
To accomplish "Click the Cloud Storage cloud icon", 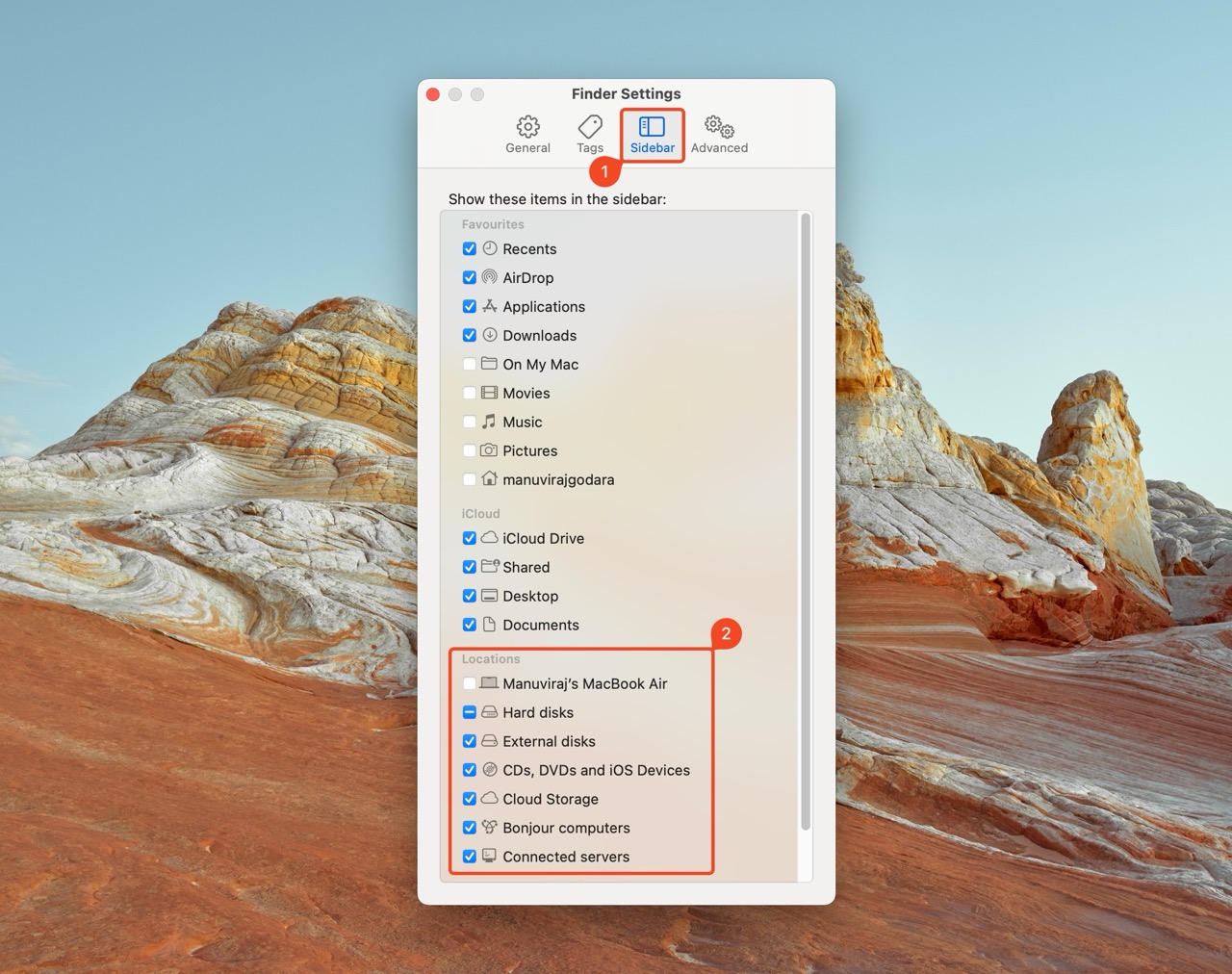I will [x=490, y=798].
